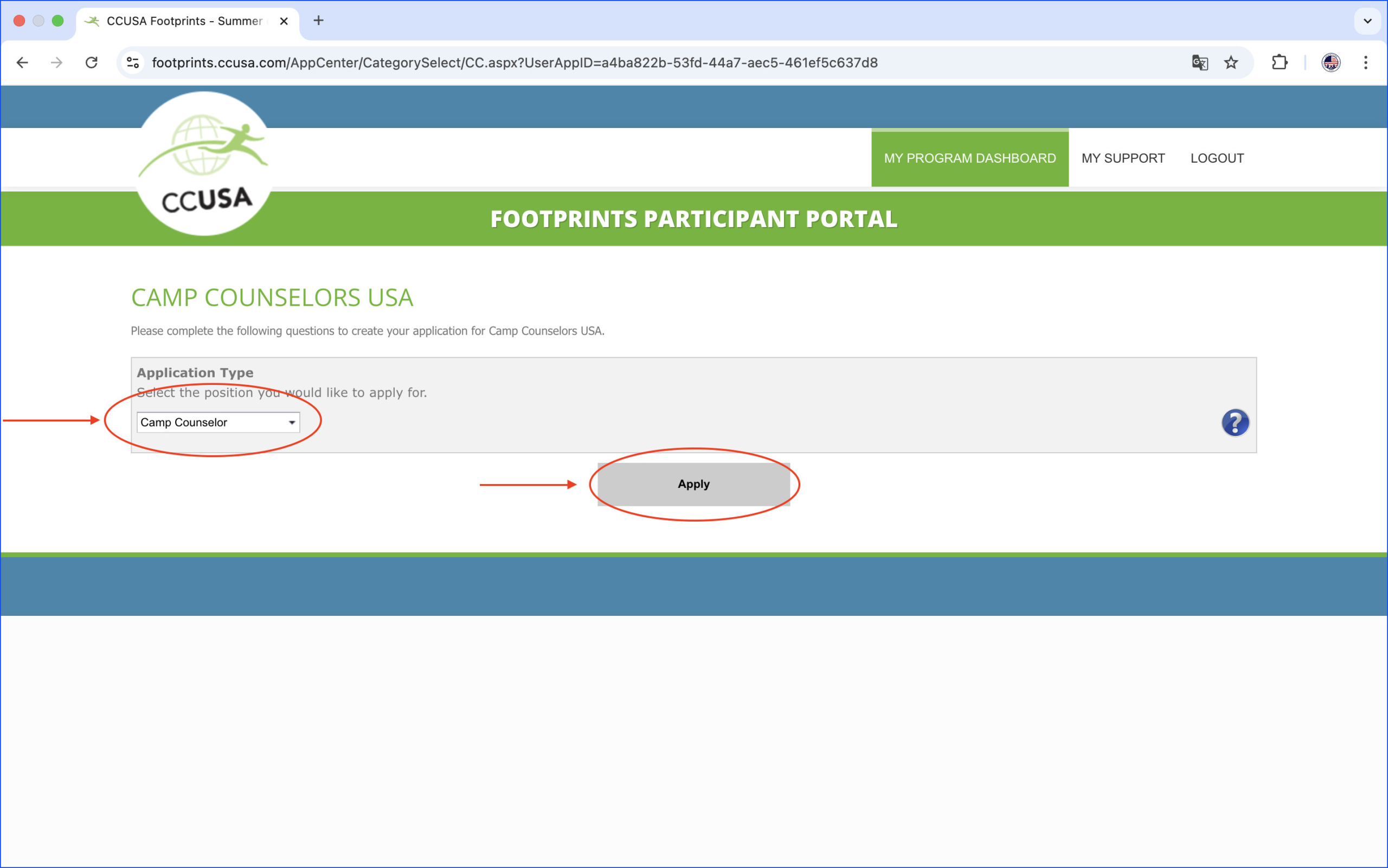The width and height of the screenshot is (1388, 868).
Task: Open the Google Translate icon in address bar
Action: (1199, 62)
